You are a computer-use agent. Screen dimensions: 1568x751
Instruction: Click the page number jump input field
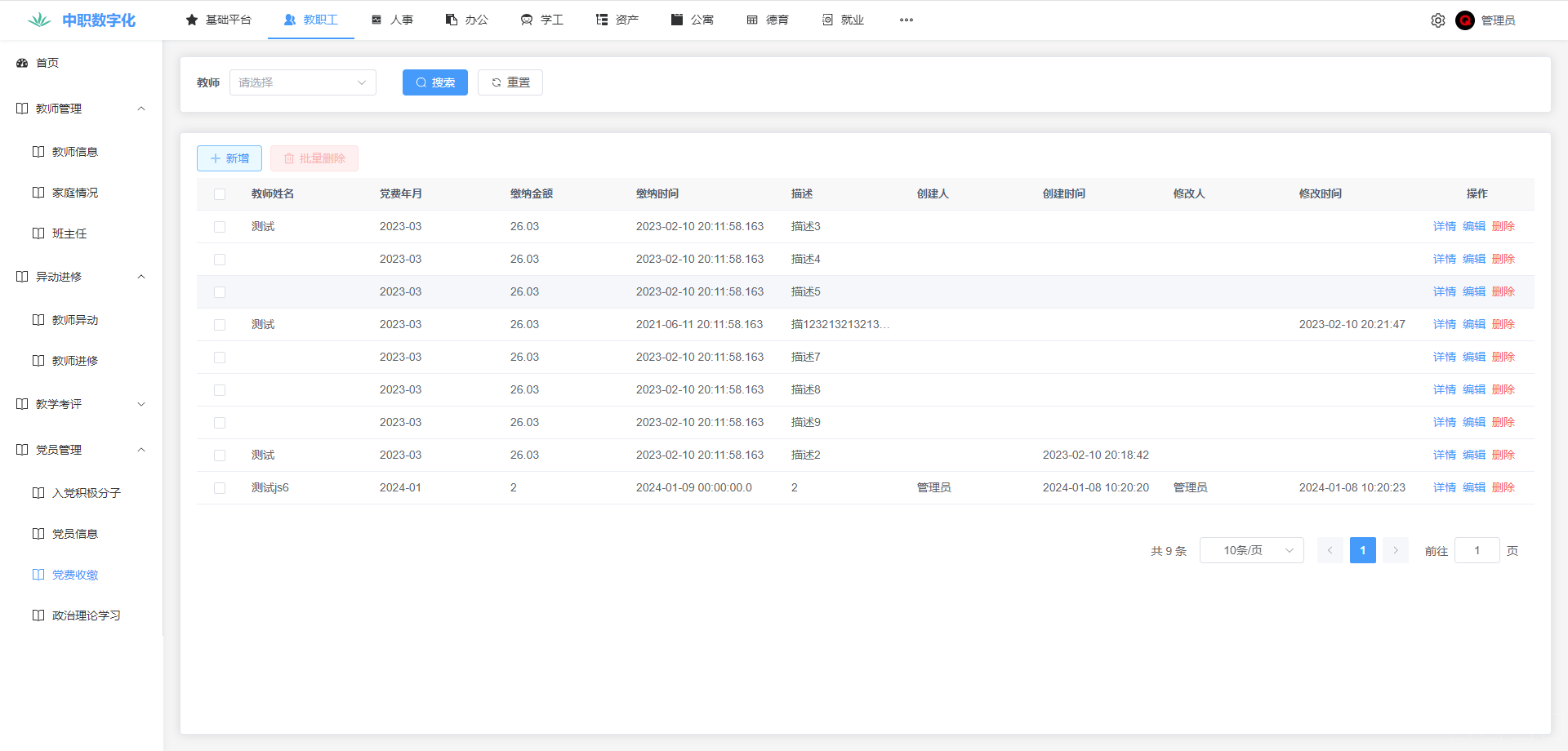point(1477,550)
